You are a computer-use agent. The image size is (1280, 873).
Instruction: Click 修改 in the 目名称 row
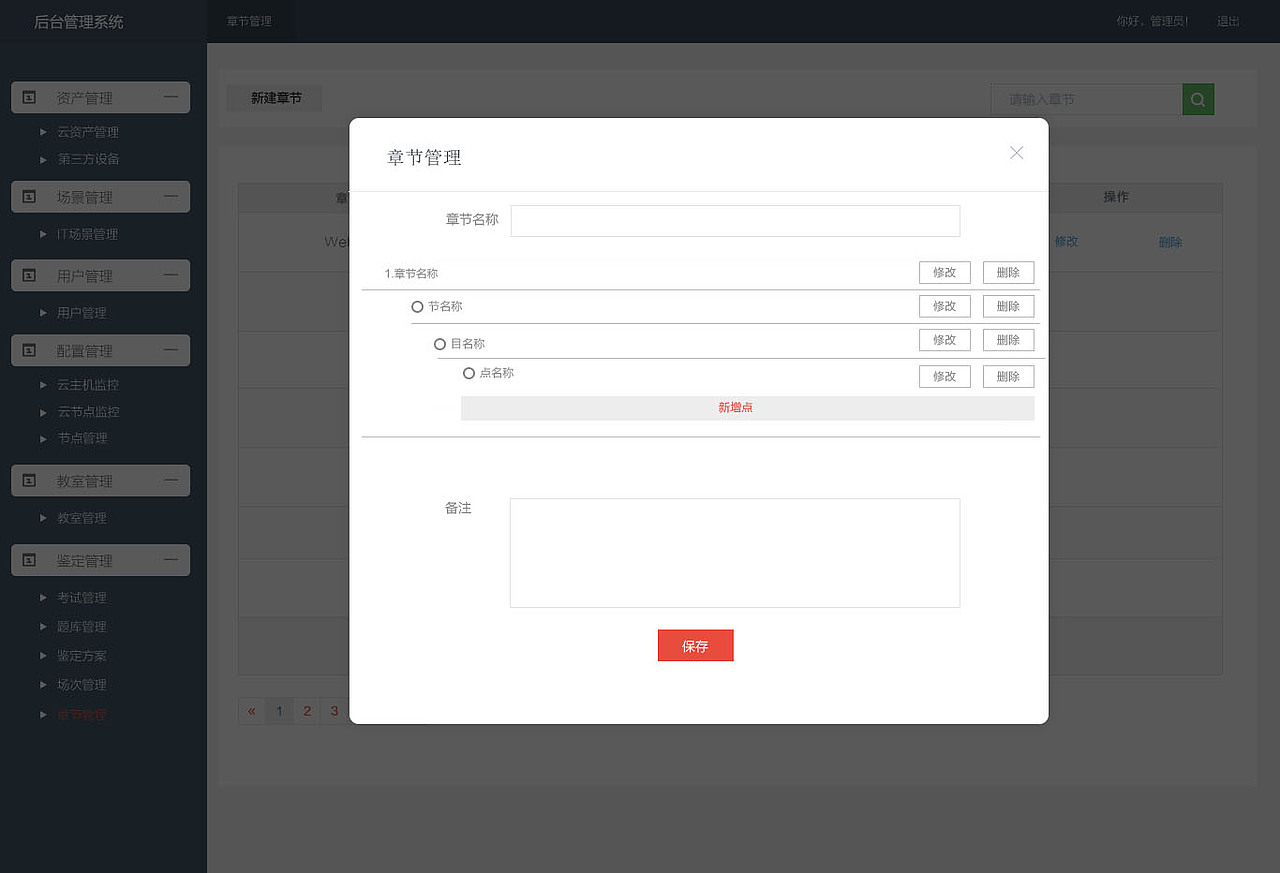[945, 340]
